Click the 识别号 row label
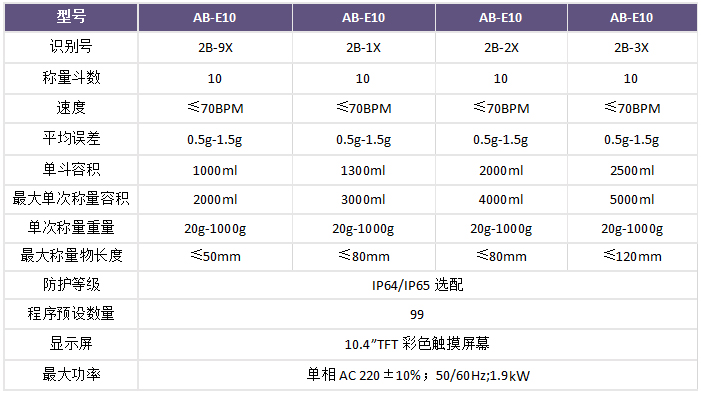The image size is (701, 394). (71, 47)
